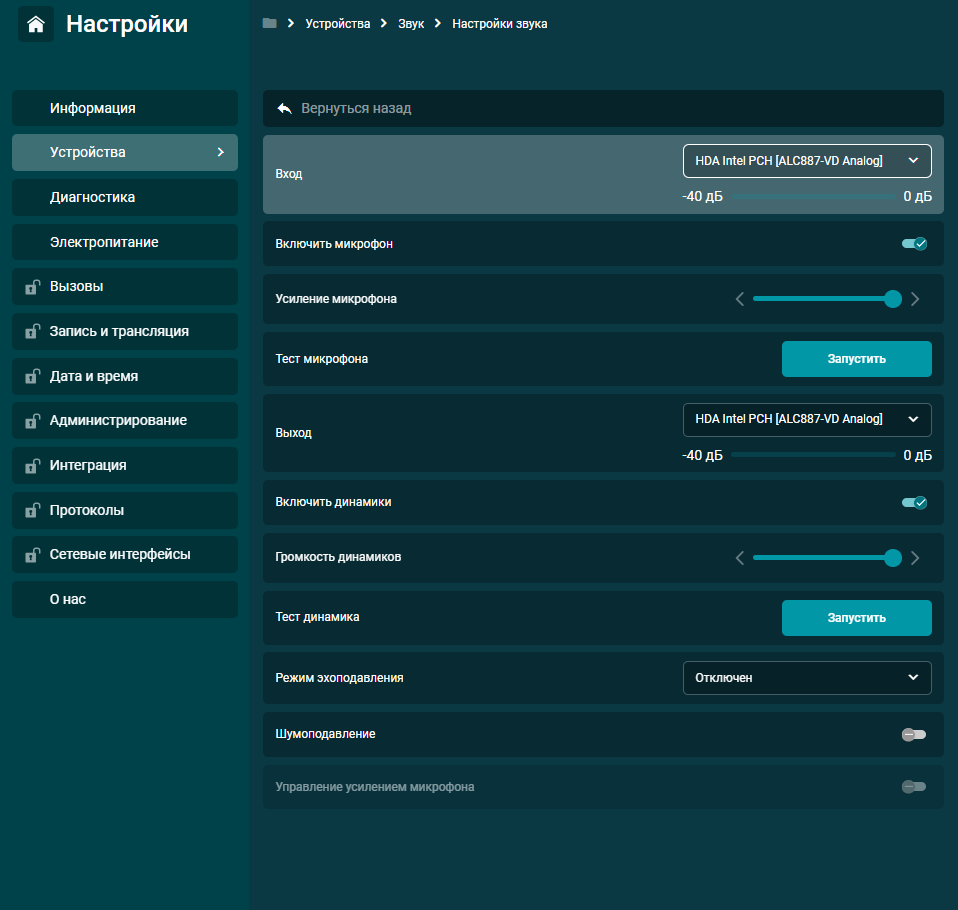Enable the Шумоподавление switch
Screen dimensions: 958x910
914,734
